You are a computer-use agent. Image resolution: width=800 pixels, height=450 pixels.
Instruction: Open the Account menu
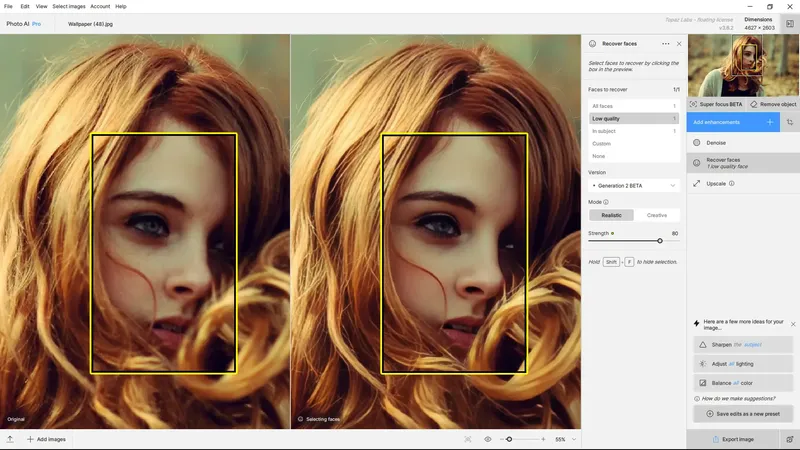tap(100, 7)
